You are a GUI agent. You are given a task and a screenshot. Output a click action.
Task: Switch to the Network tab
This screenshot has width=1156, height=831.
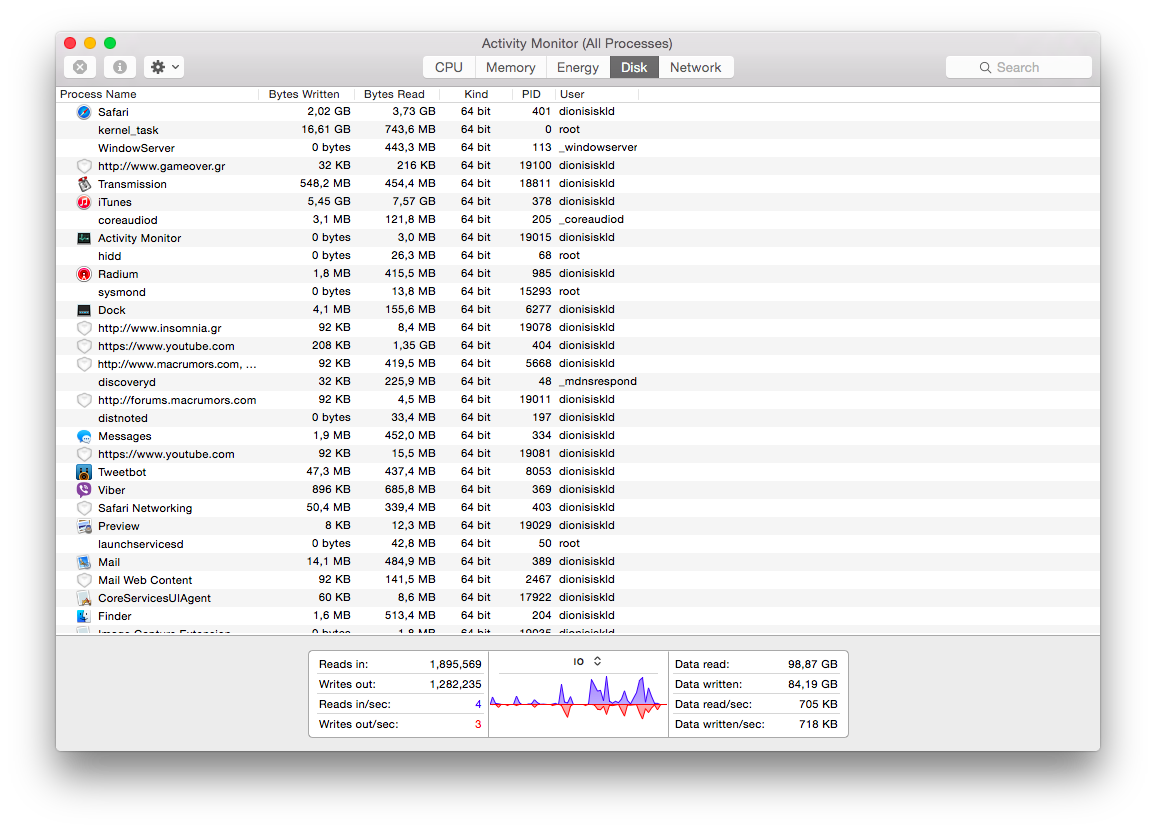(x=695, y=67)
